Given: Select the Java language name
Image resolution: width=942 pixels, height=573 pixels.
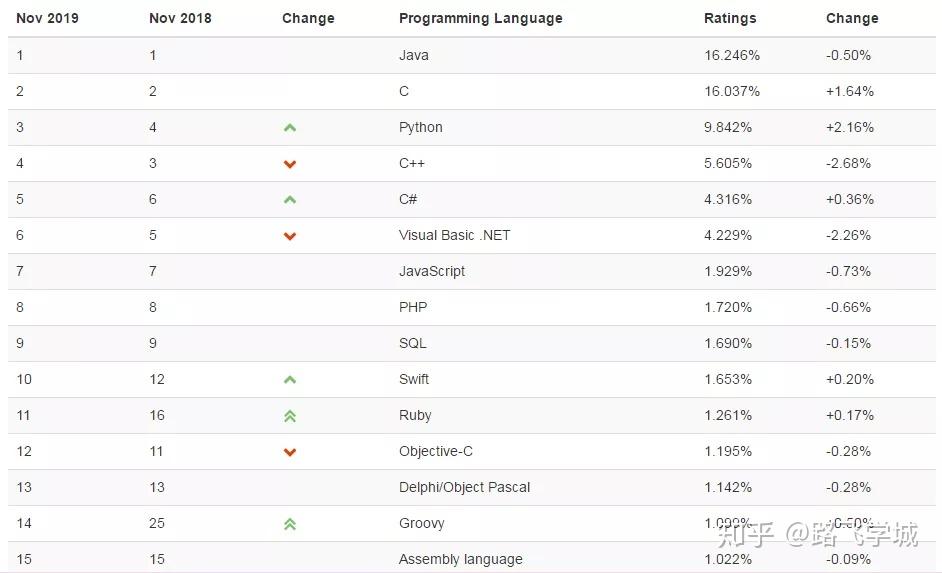Looking at the screenshot, I should click(x=414, y=55).
